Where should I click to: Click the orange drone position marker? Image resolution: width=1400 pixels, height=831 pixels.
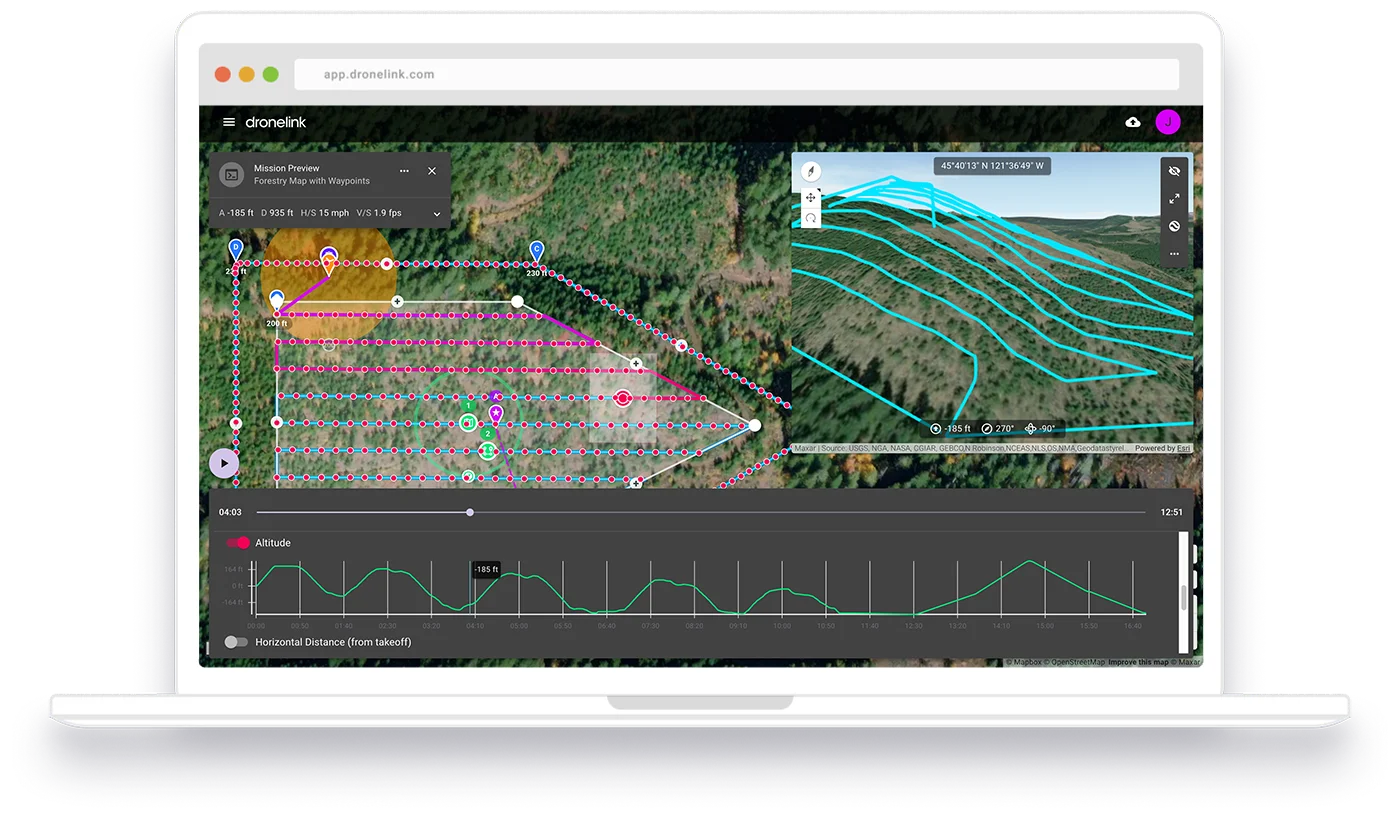click(328, 265)
